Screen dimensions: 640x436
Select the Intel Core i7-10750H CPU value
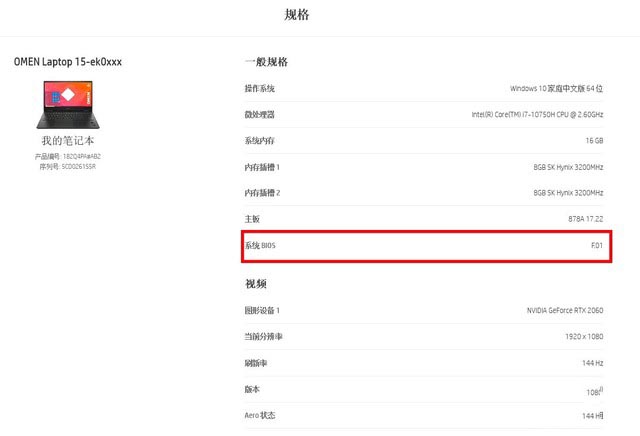click(x=537, y=115)
